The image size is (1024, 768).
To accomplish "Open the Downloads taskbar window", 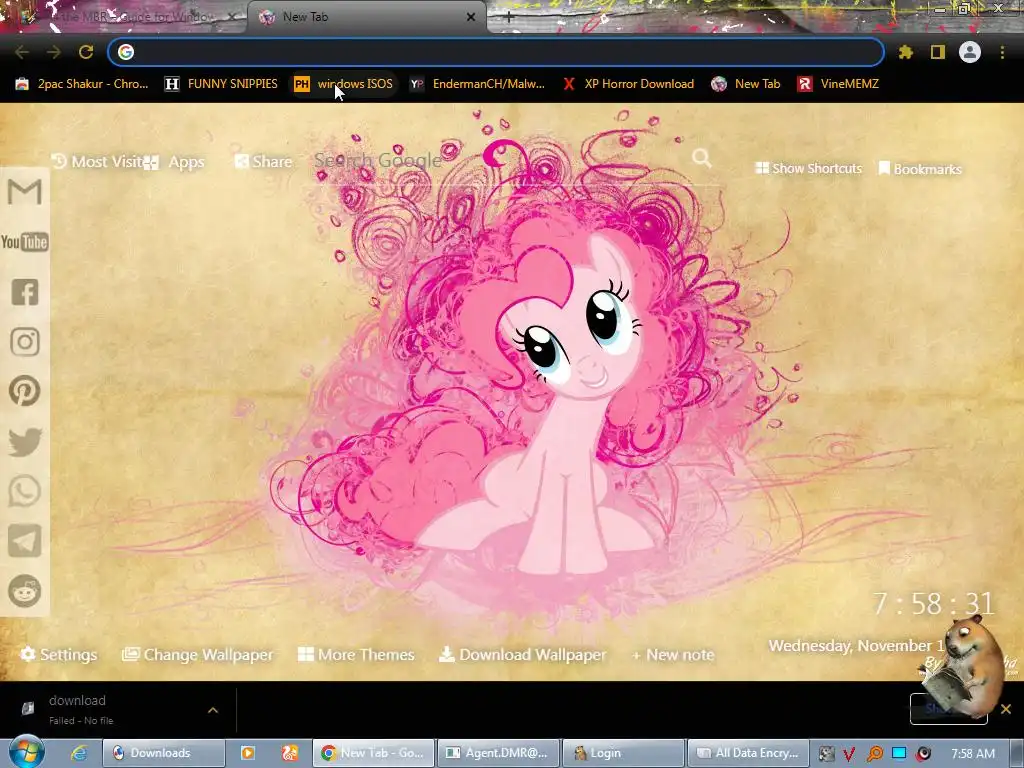I will [163, 753].
